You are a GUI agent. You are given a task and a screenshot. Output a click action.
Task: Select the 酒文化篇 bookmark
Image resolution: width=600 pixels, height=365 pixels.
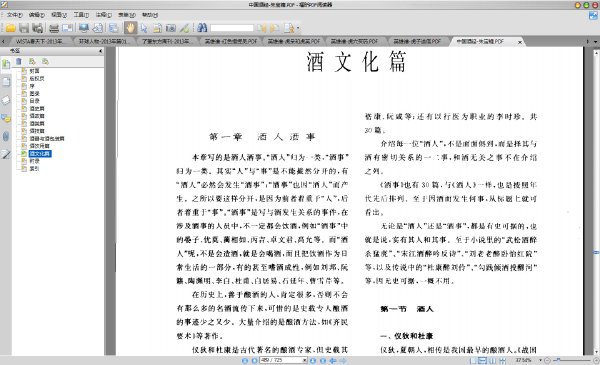tap(40, 153)
